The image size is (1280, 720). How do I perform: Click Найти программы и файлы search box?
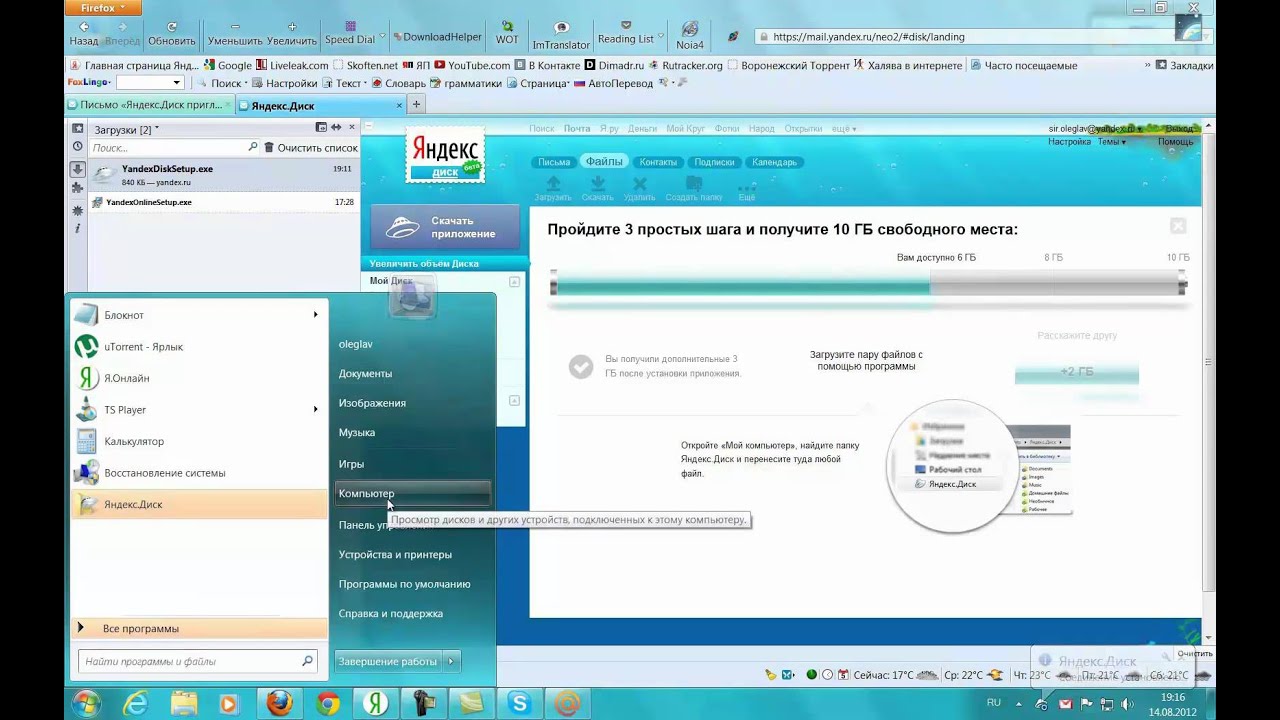tap(198, 661)
